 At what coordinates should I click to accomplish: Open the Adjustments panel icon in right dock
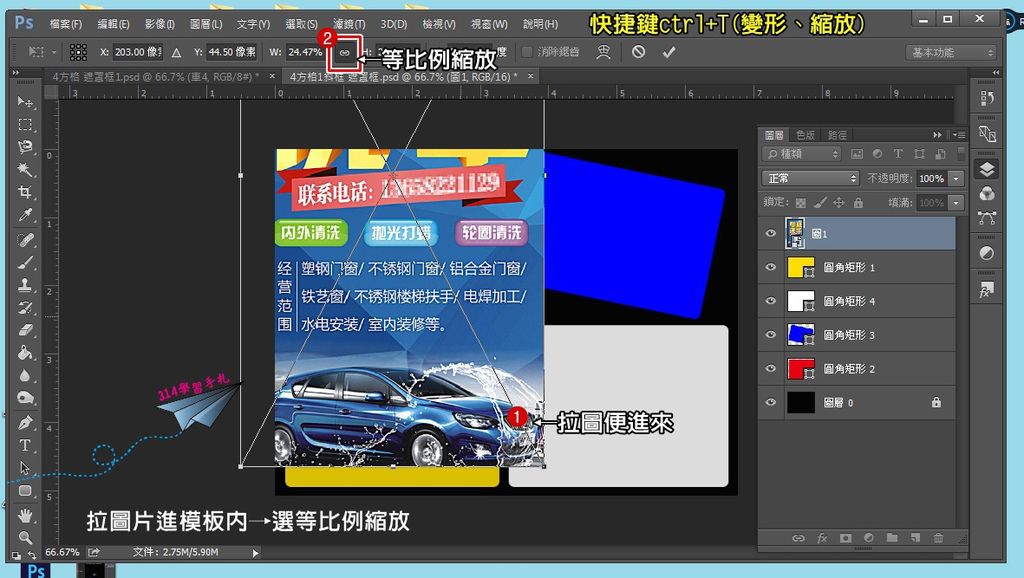coord(987,253)
